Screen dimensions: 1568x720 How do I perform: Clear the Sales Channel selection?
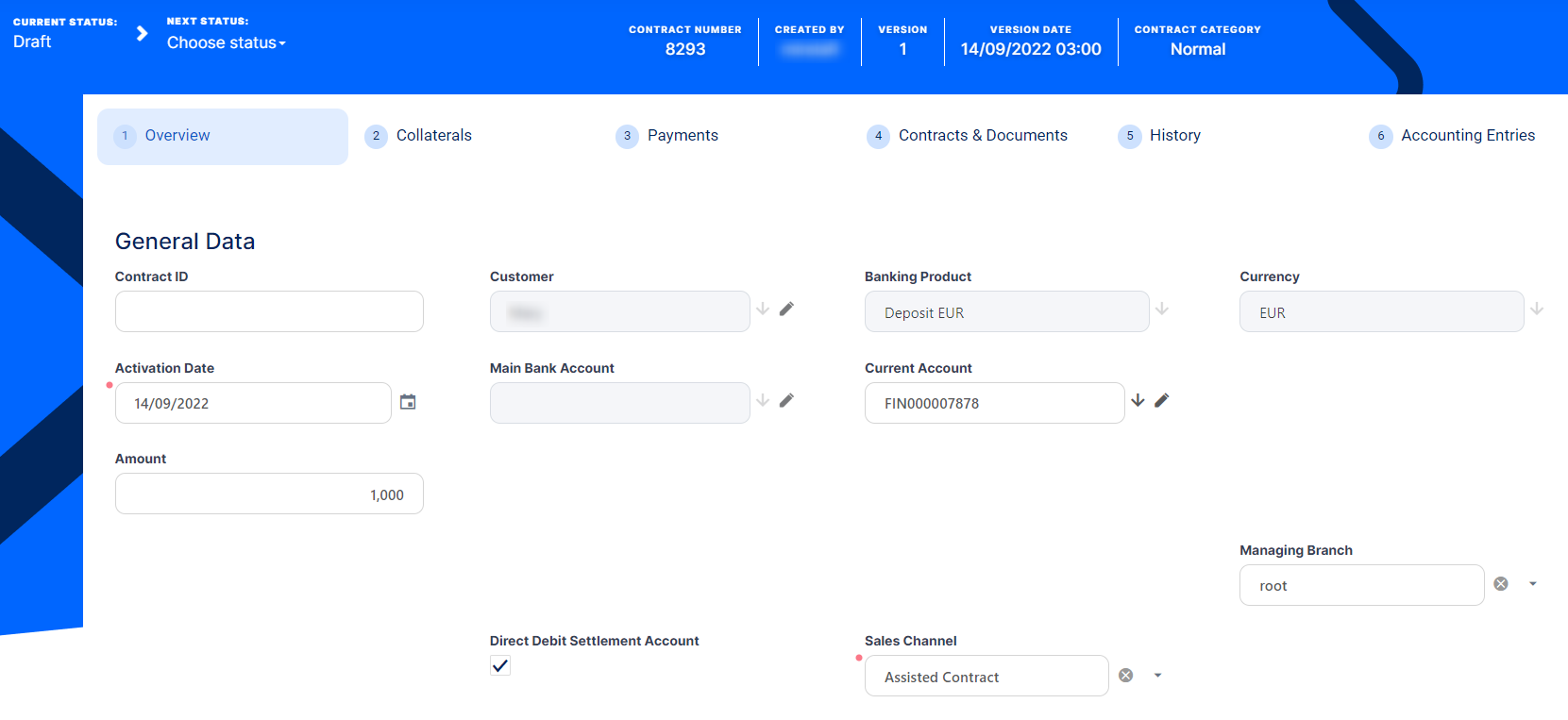(1125, 676)
